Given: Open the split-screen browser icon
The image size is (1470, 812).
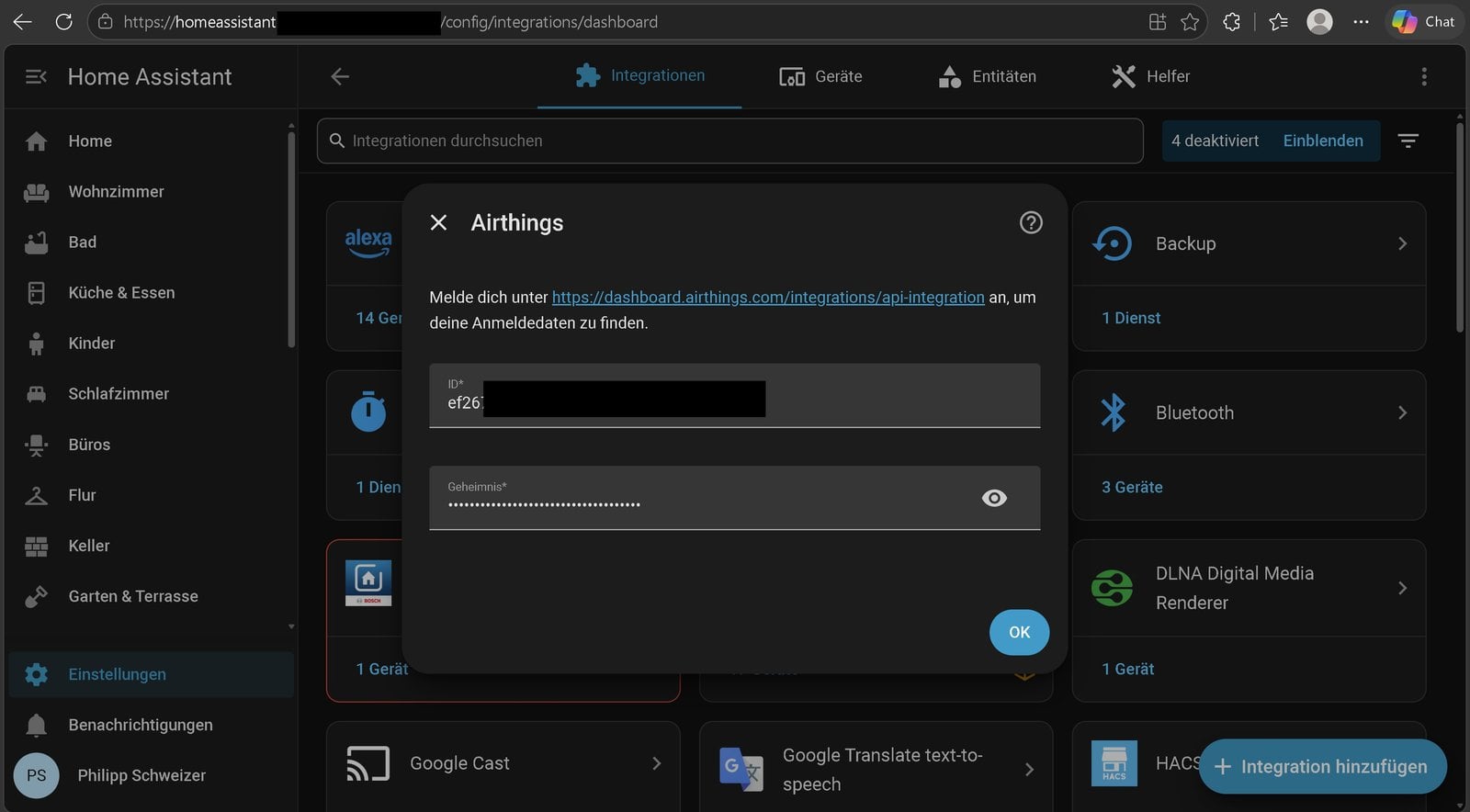Looking at the screenshot, I should [1158, 22].
